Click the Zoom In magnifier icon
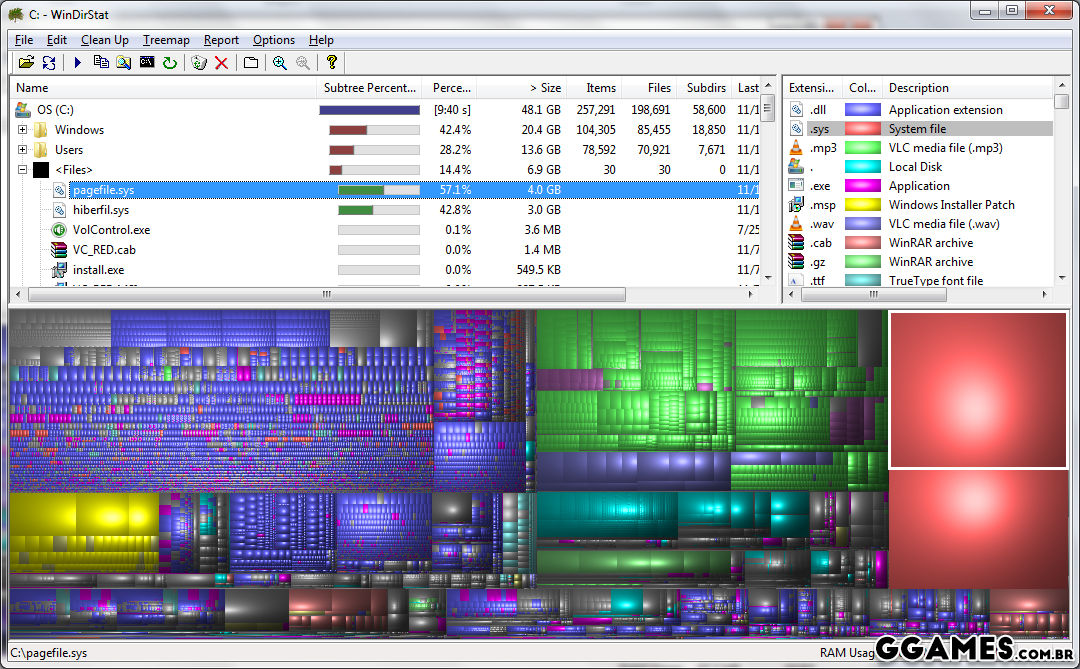Viewport: 1080px width, 669px height. point(280,62)
